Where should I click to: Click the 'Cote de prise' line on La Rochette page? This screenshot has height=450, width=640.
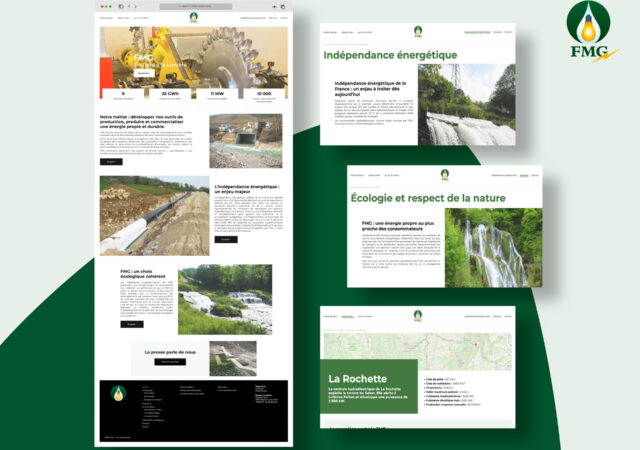point(440,379)
